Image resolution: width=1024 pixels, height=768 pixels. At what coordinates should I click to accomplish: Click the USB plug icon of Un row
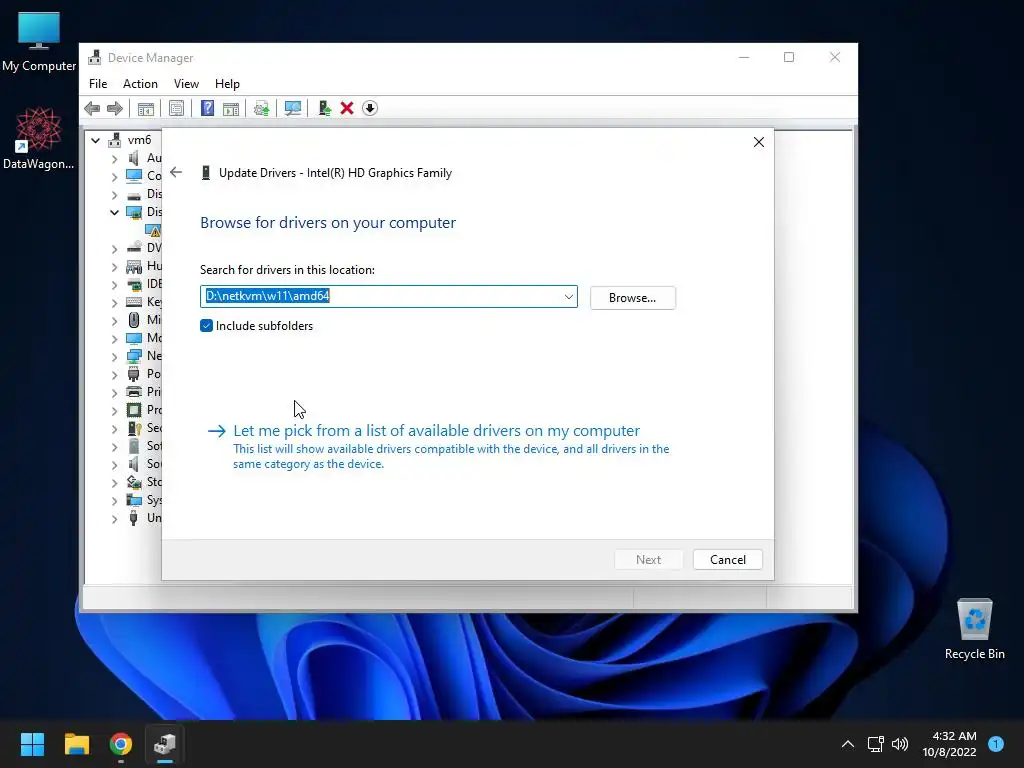(134, 518)
